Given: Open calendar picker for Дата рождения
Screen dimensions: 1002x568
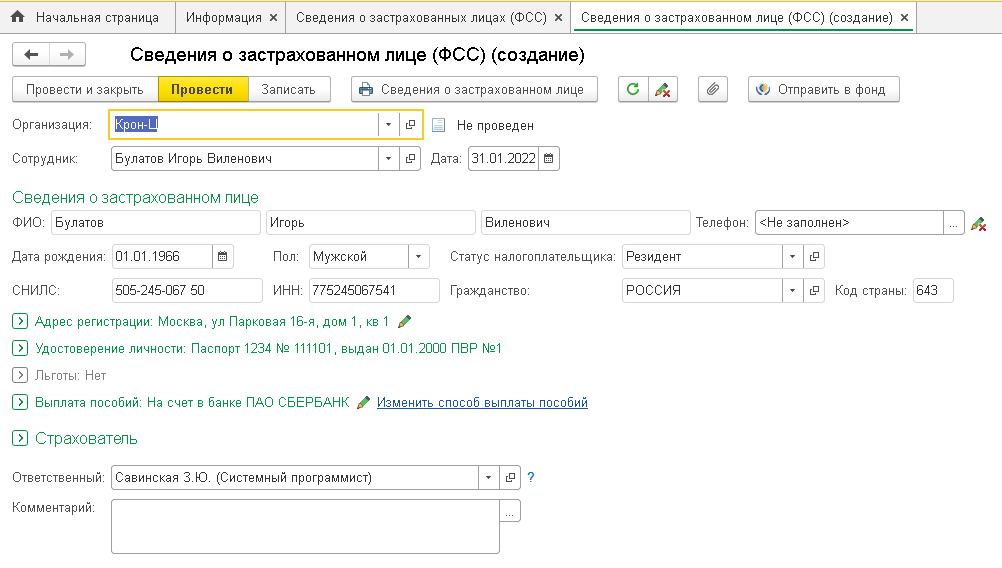Looking at the screenshot, I should pyautogui.click(x=223, y=257).
